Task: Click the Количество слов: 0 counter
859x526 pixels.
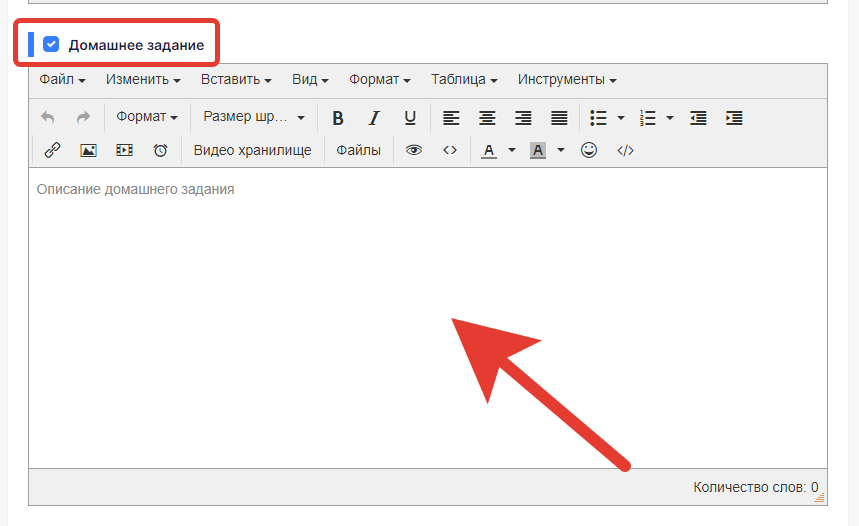Action: (755, 487)
